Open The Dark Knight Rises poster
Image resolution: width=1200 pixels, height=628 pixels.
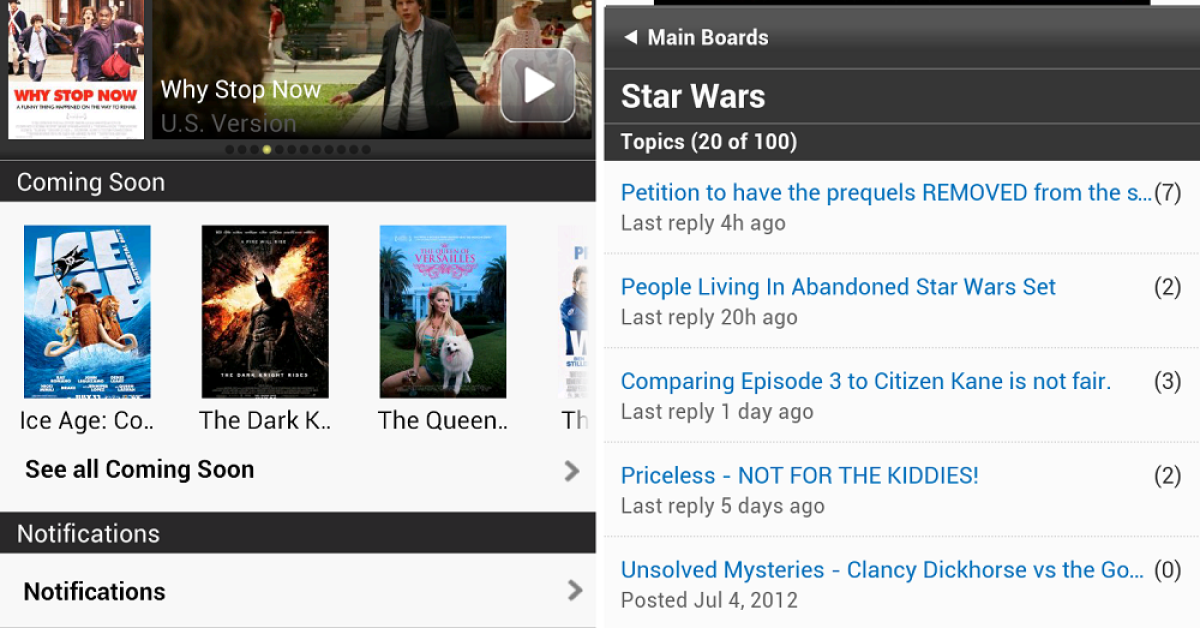tap(265, 312)
